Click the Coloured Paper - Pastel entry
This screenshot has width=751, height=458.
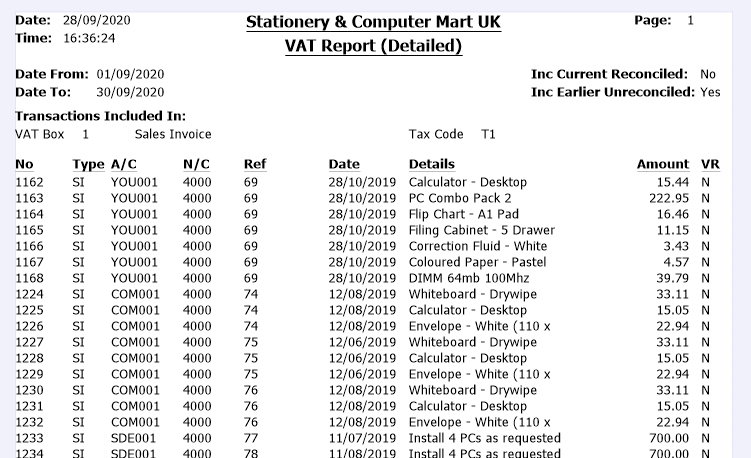point(474,262)
